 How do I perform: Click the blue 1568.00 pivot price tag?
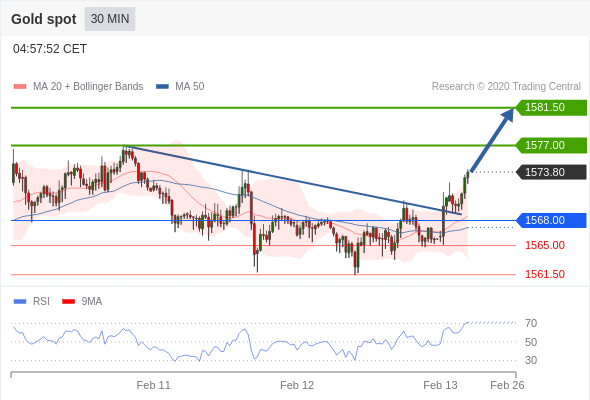[551, 220]
